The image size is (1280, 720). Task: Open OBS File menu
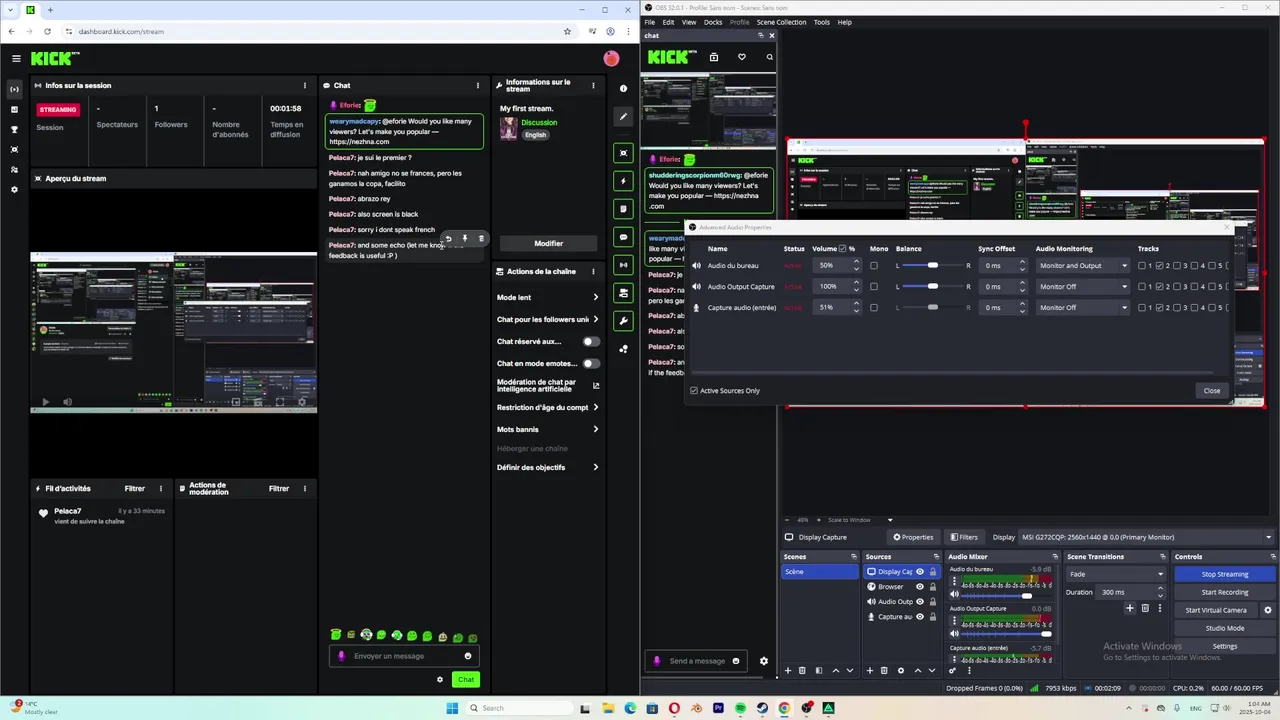650,22
